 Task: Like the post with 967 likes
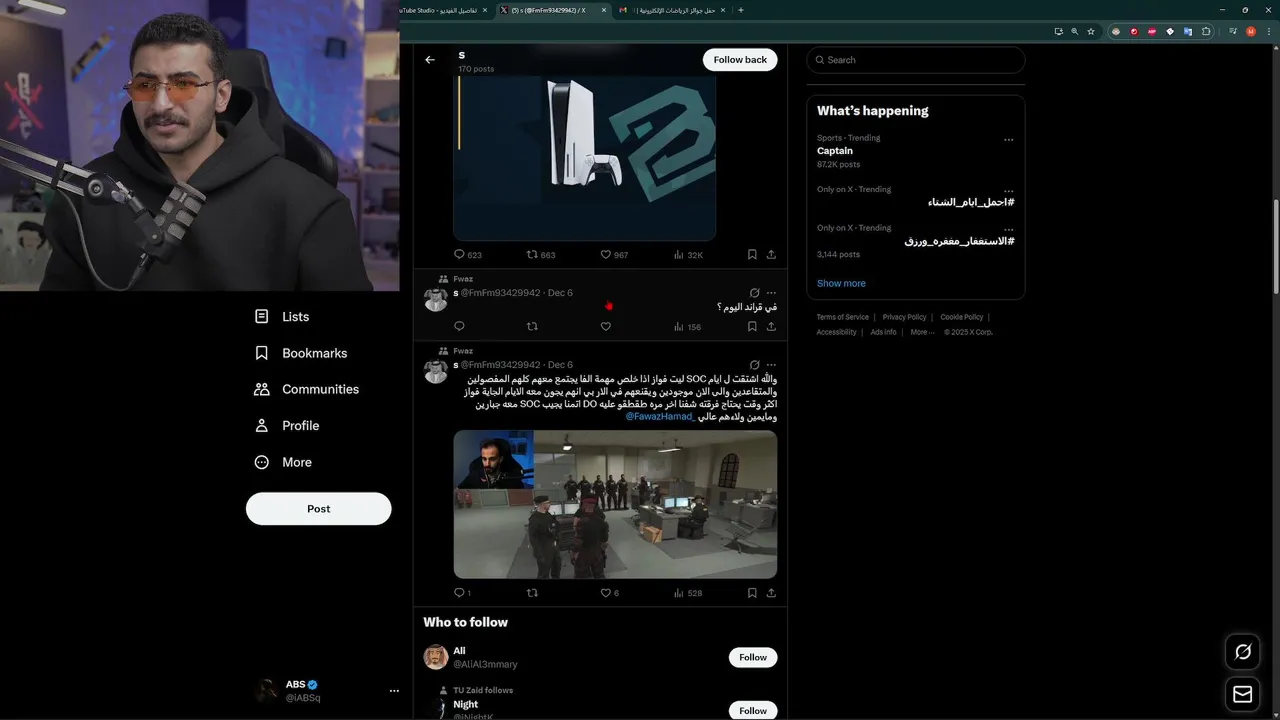pos(605,255)
